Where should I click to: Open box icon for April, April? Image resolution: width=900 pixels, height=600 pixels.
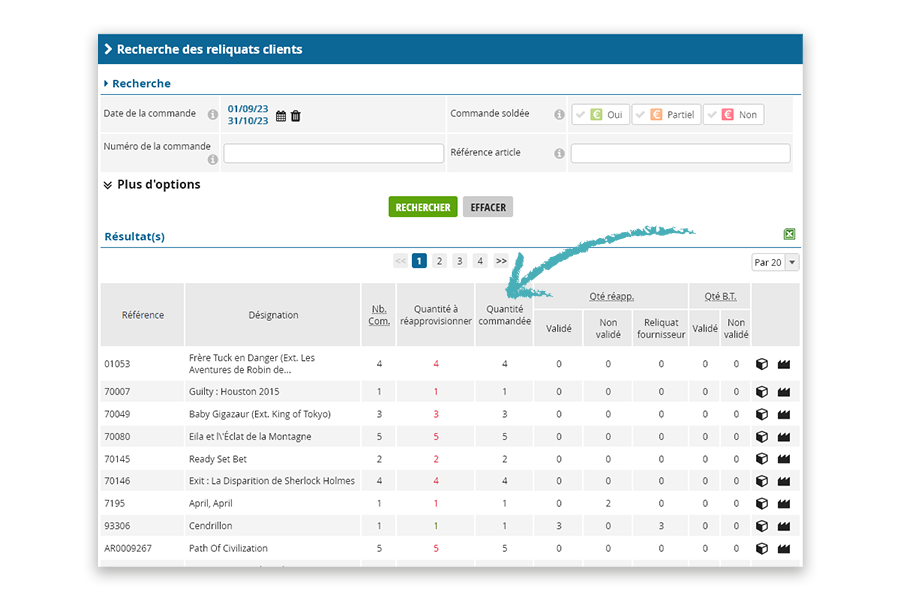click(762, 504)
